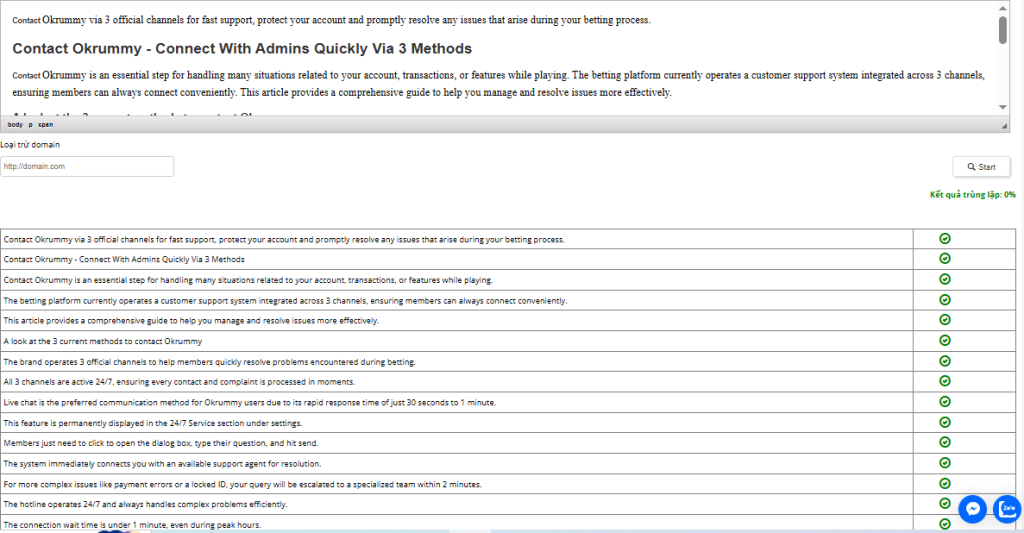Open the Zalo chat icon
The width and height of the screenshot is (1024, 533).
point(1007,509)
